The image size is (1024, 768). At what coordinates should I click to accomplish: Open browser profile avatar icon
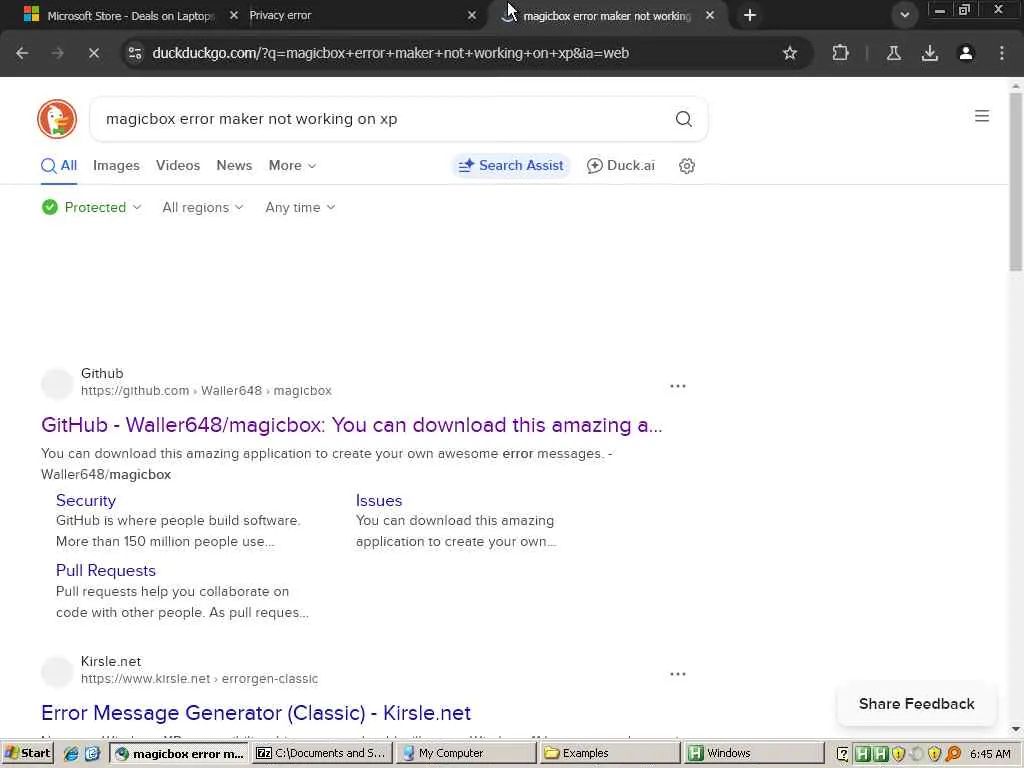click(966, 53)
